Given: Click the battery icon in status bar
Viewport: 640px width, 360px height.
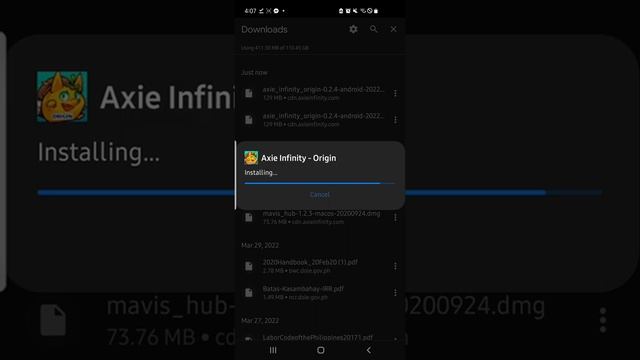Looking at the screenshot, I should pyautogui.click(x=376, y=11).
